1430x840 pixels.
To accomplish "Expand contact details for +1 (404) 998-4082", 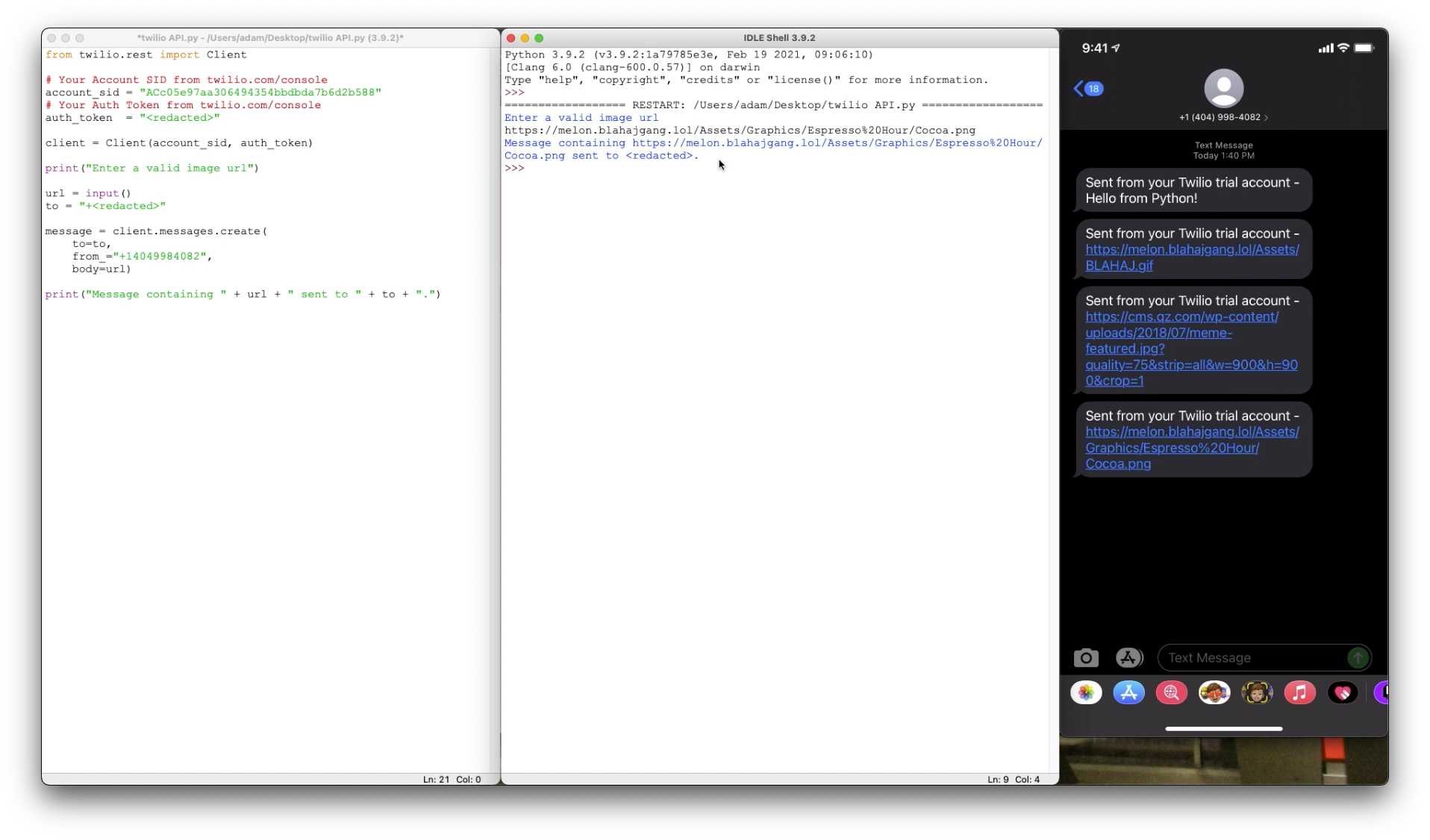I will [1223, 117].
